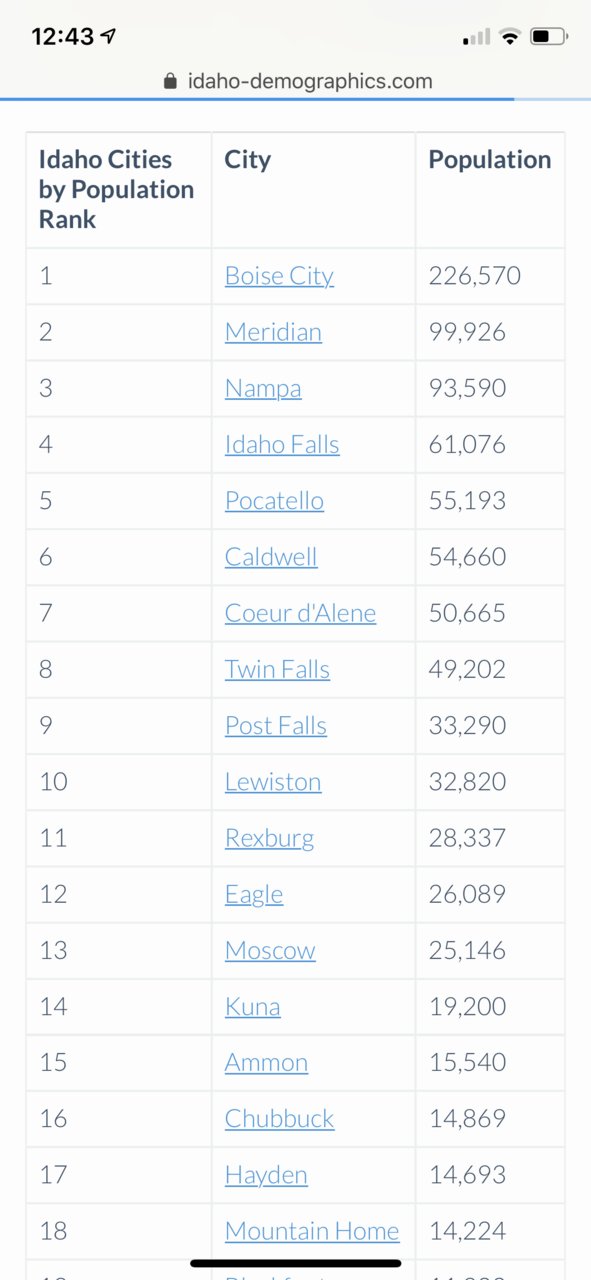Image resolution: width=591 pixels, height=1280 pixels.
Task: Open the Mountain Home link
Action: coord(312,1231)
